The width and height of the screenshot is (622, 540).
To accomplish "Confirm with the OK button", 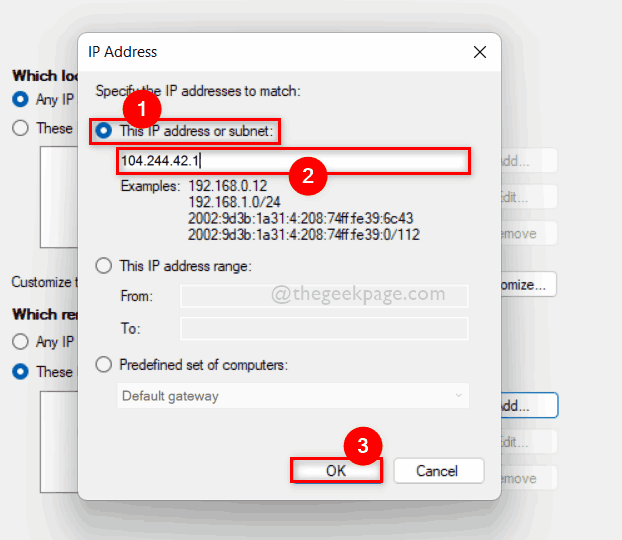I will [336, 471].
